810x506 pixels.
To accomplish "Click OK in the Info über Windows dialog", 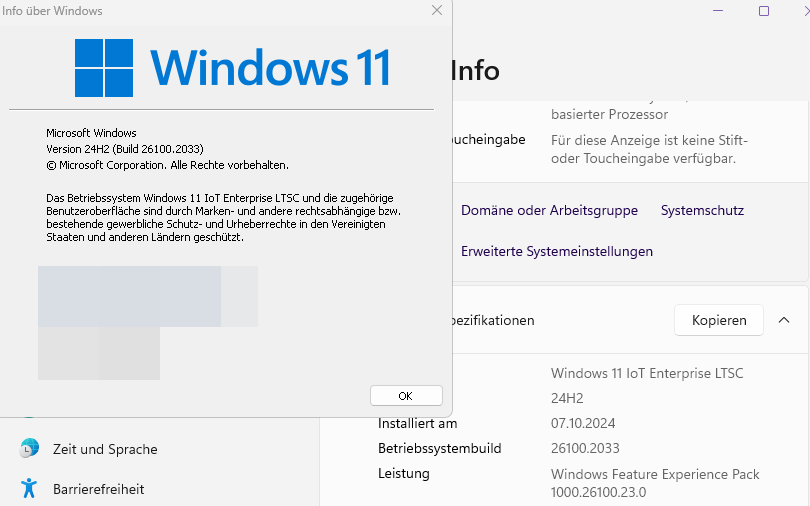I will (406, 396).
